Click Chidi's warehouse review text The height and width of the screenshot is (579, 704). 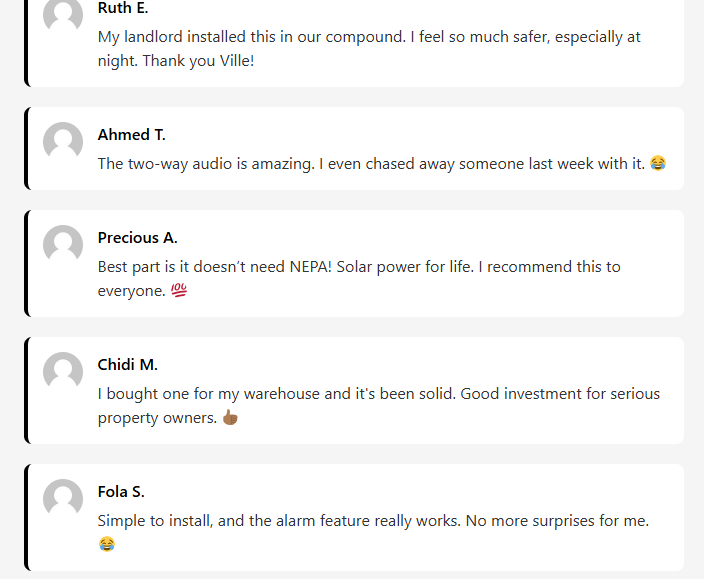click(379, 405)
